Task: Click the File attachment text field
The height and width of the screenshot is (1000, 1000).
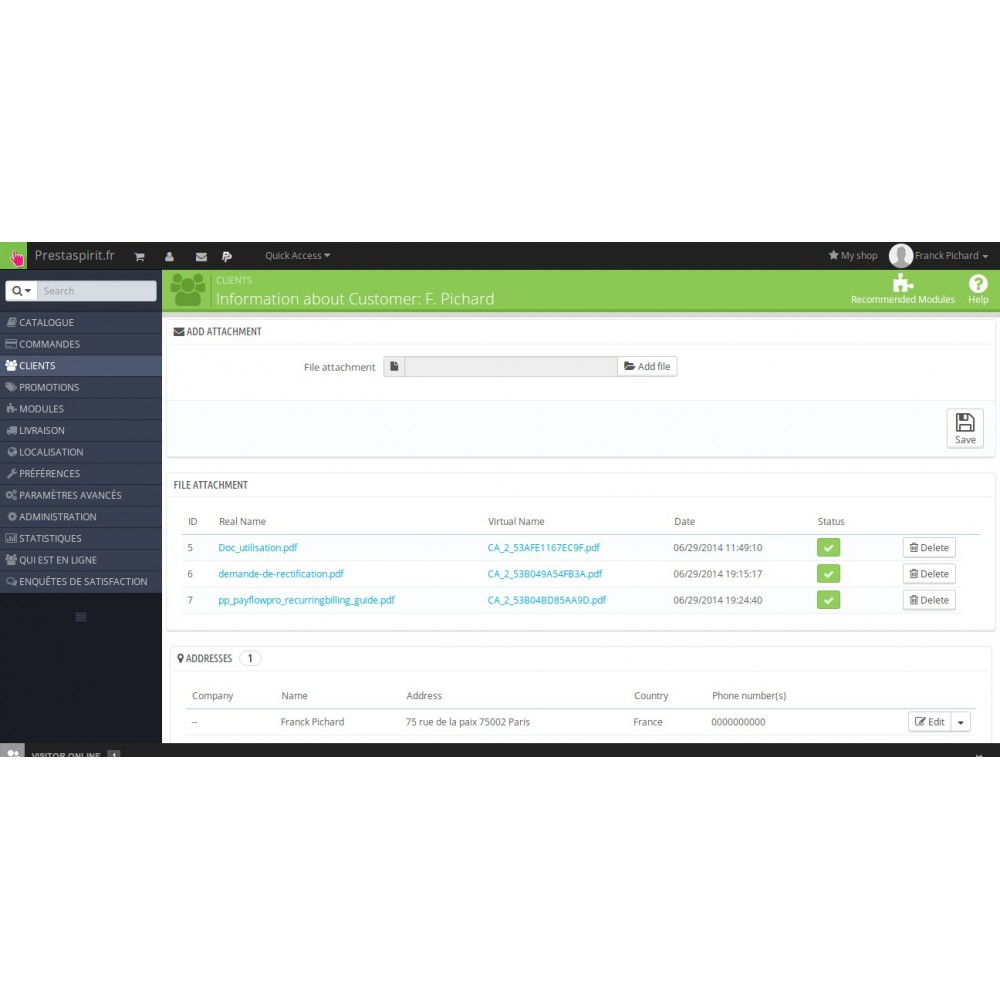Action: (511, 367)
